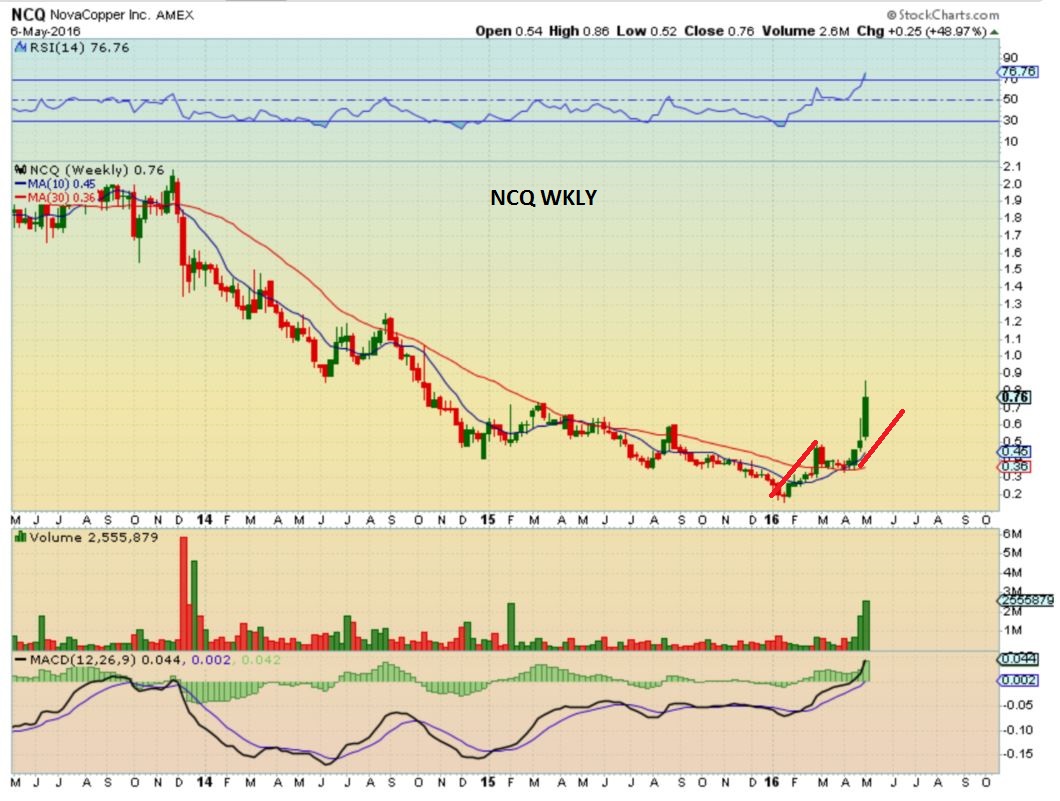
Task: Click the 16 year label under MACD panel
Action: pyautogui.click(x=771, y=782)
